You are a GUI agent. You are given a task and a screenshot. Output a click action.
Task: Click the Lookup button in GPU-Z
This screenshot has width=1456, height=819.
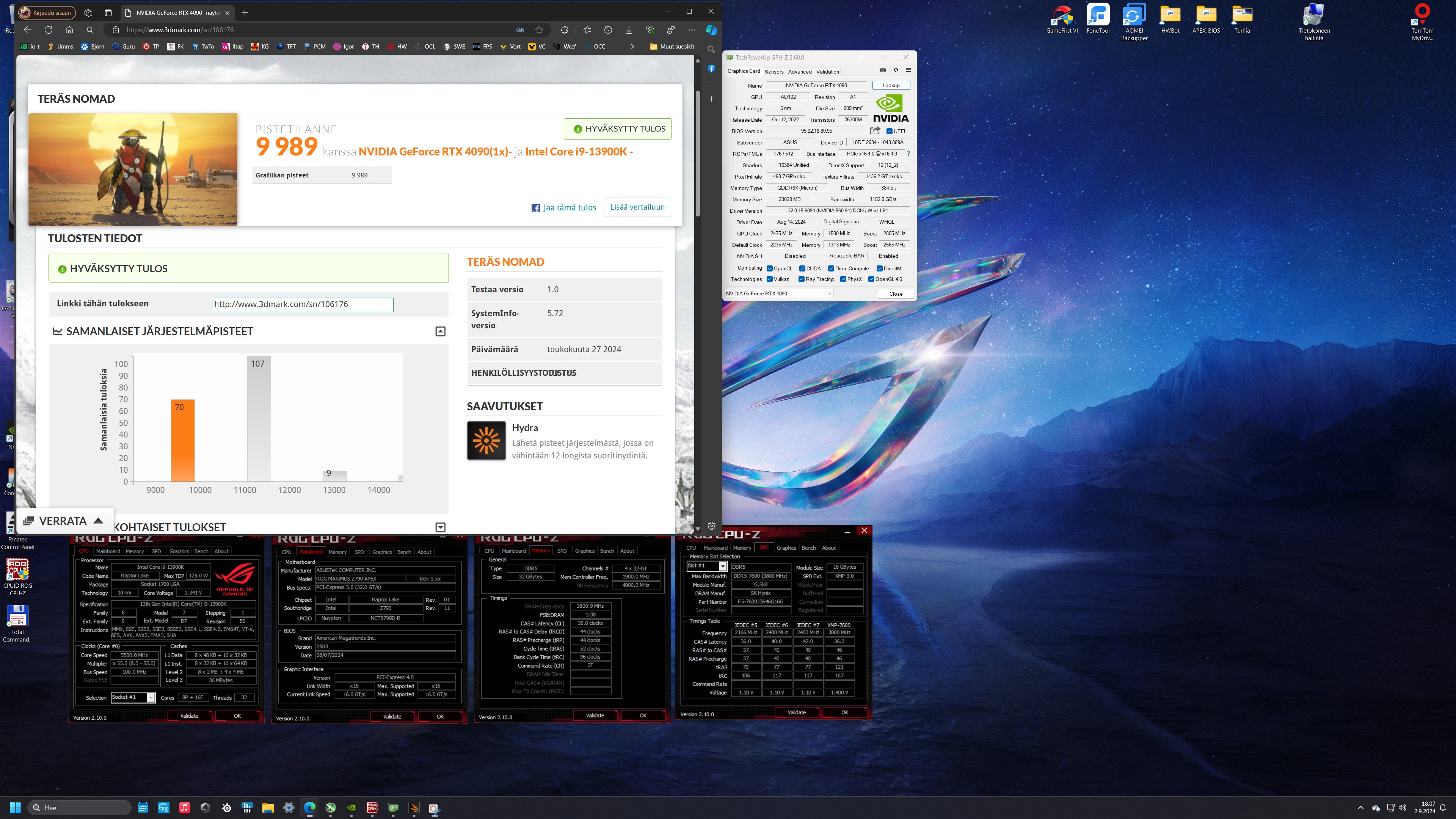pos(891,85)
